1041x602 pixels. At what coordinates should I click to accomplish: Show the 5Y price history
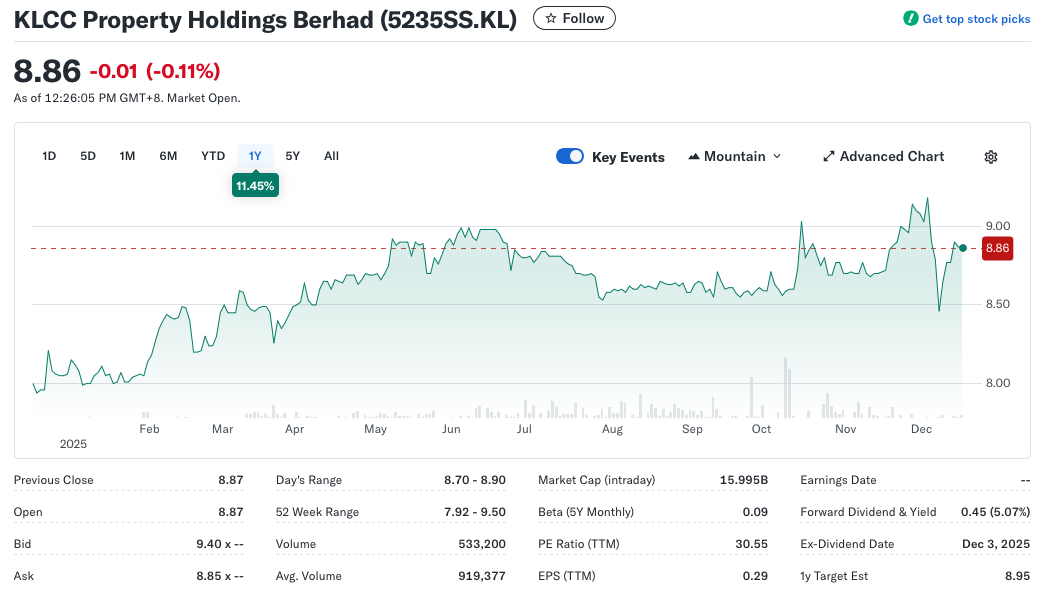point(293,156)
